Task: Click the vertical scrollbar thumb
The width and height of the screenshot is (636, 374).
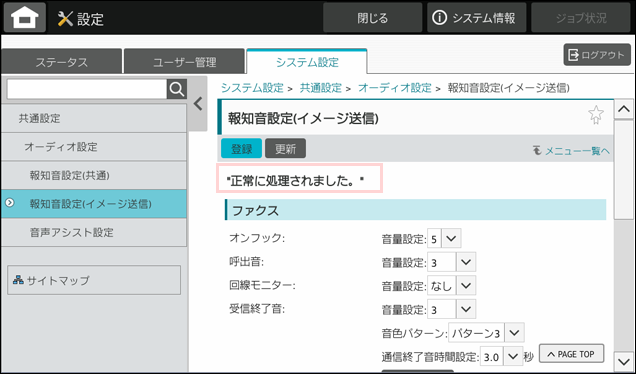Action: (623, 170)
